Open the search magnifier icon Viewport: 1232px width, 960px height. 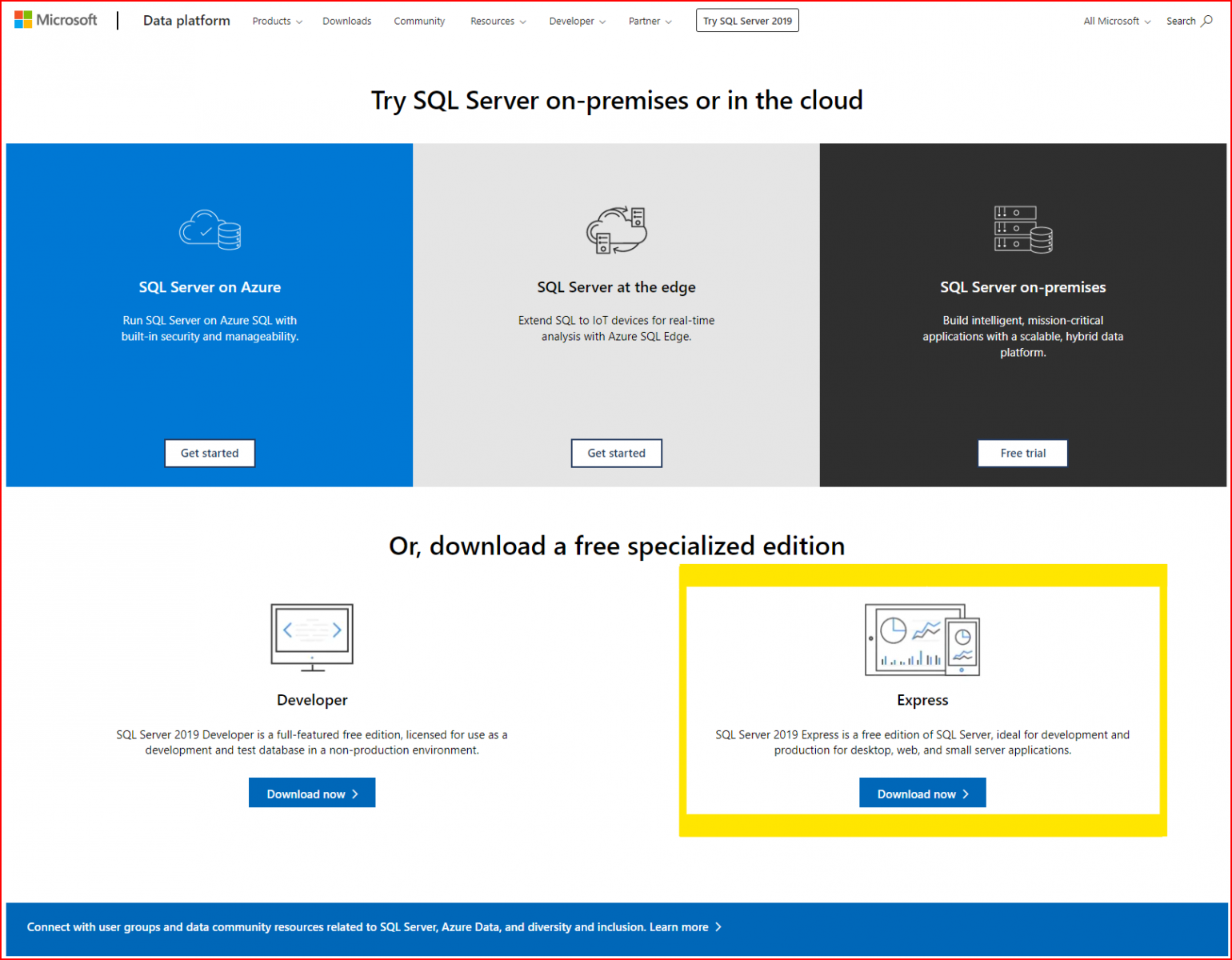[1206, 21]
